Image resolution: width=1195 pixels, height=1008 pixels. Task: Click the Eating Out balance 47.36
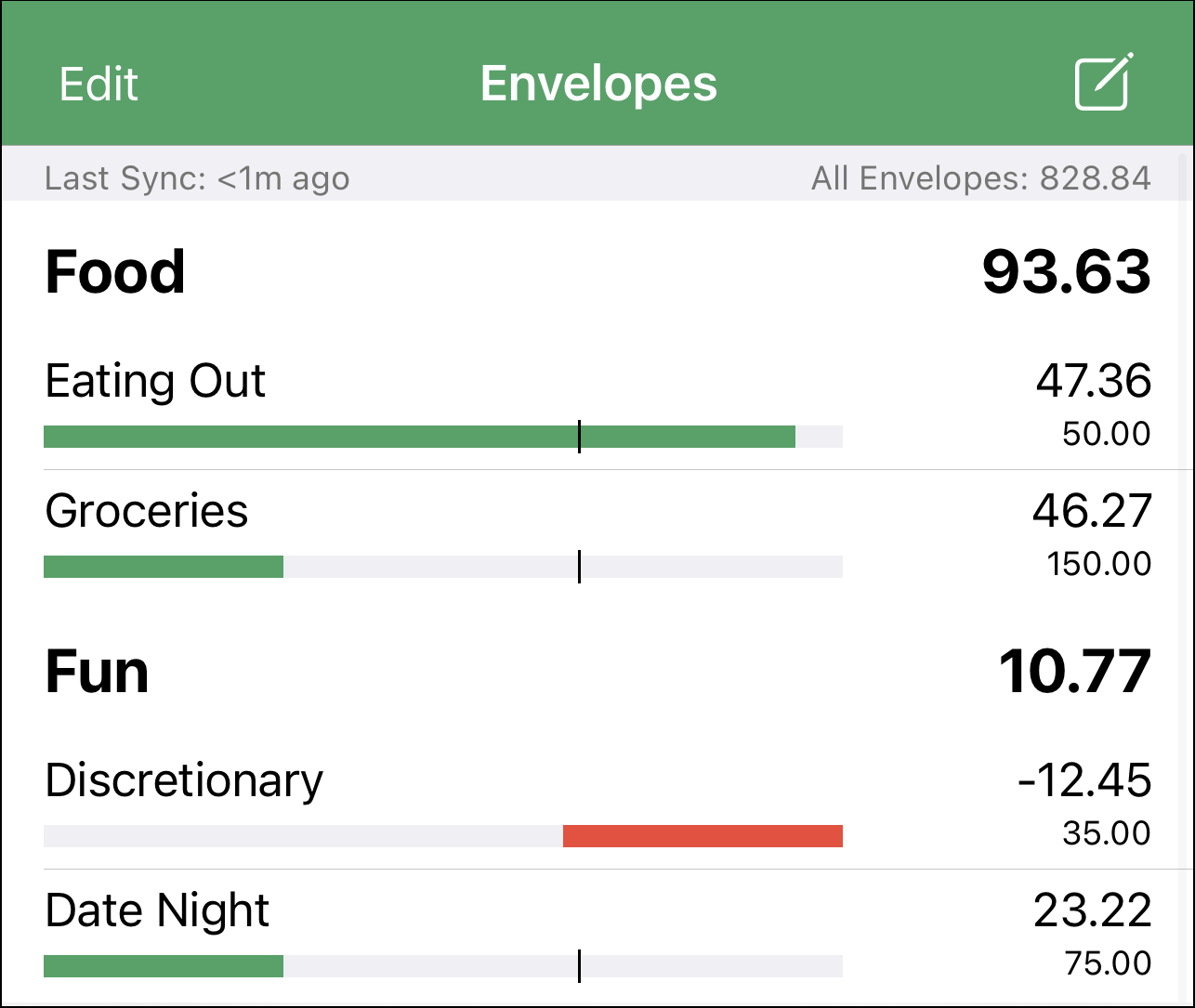(1094, 381)
